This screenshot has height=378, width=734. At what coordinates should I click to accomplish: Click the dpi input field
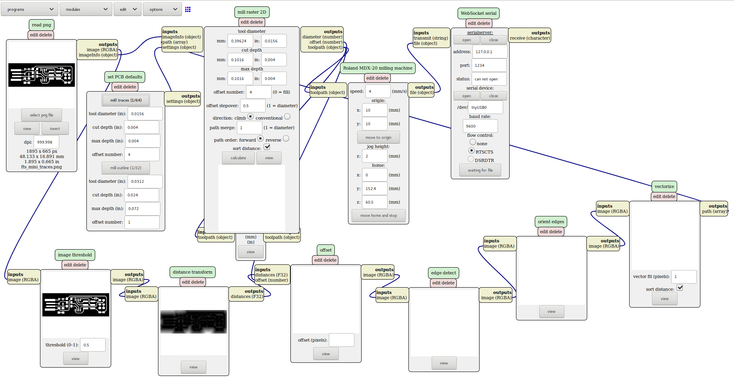point(46,142)
